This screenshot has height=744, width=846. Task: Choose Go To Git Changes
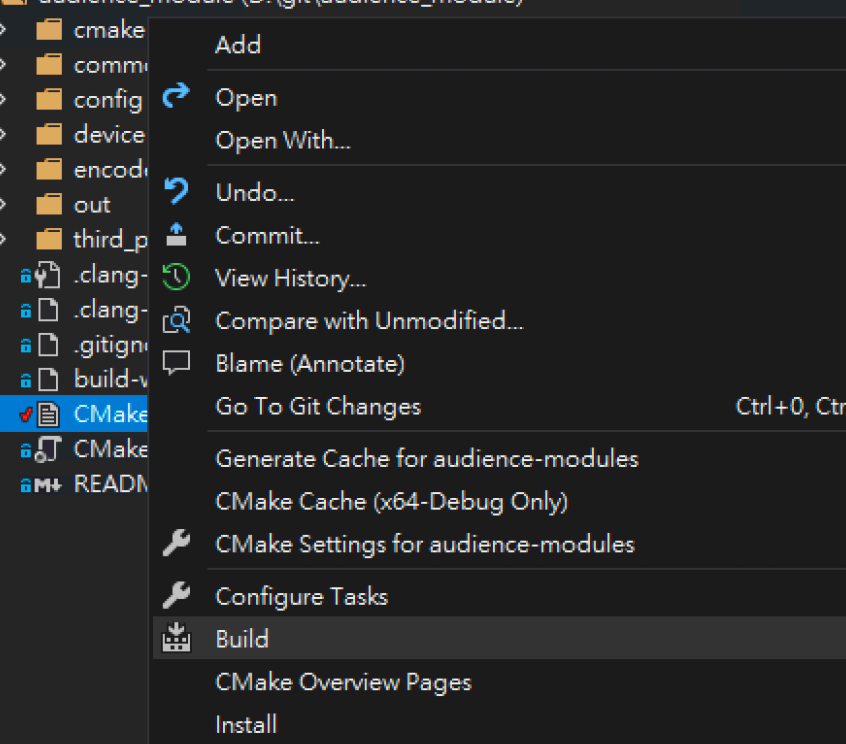click(x=317, y=406)
